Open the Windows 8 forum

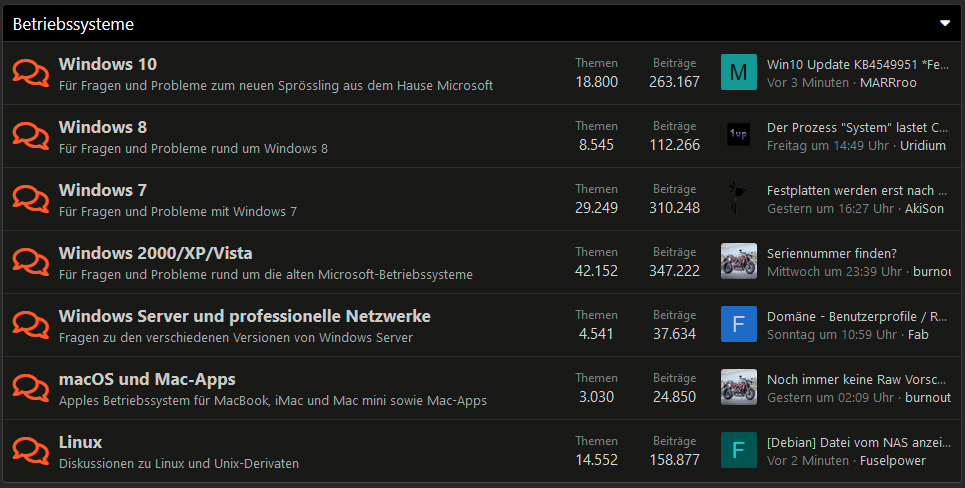pyautogui.click(x=103, y=127)
